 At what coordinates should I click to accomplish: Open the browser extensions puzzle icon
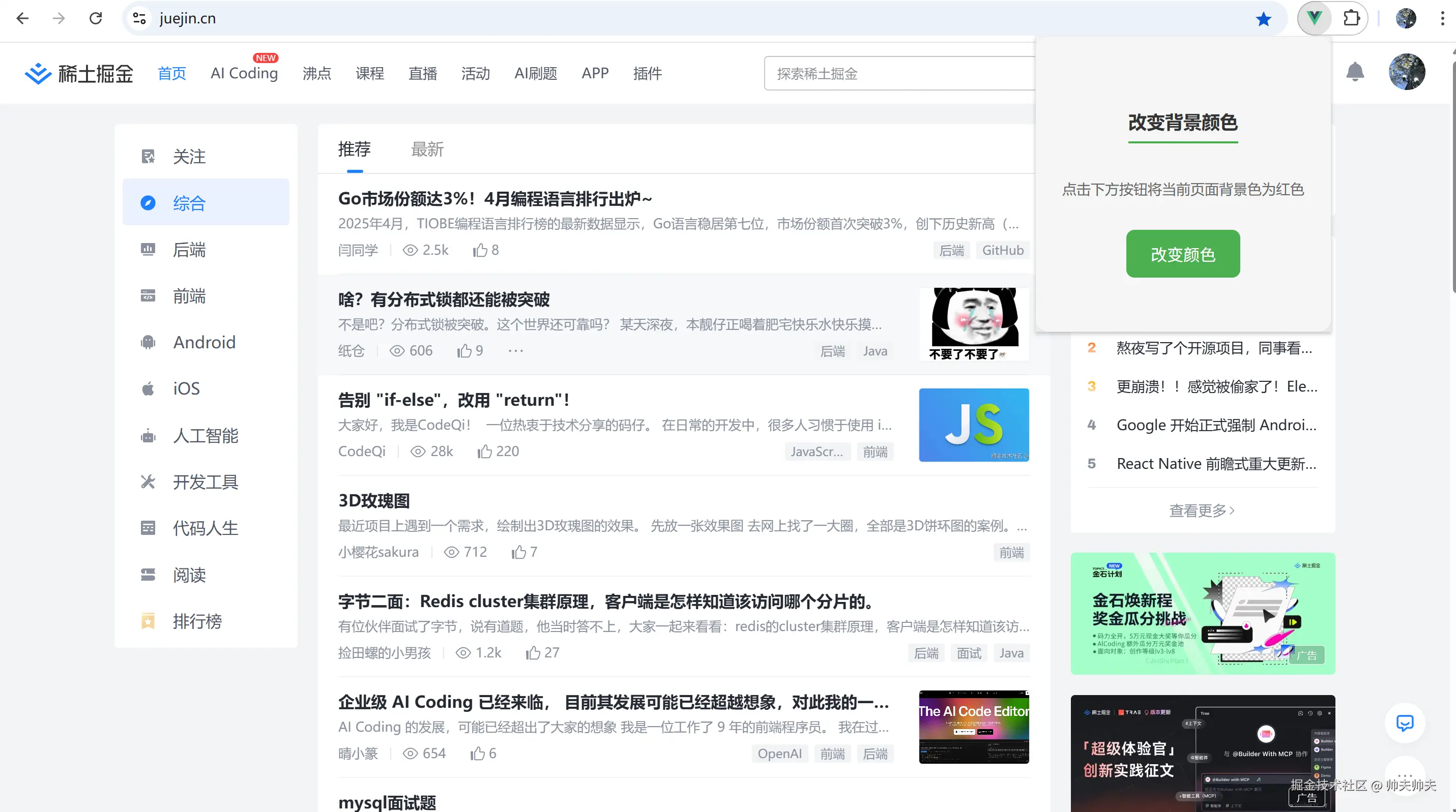[x=1351, y=19]
